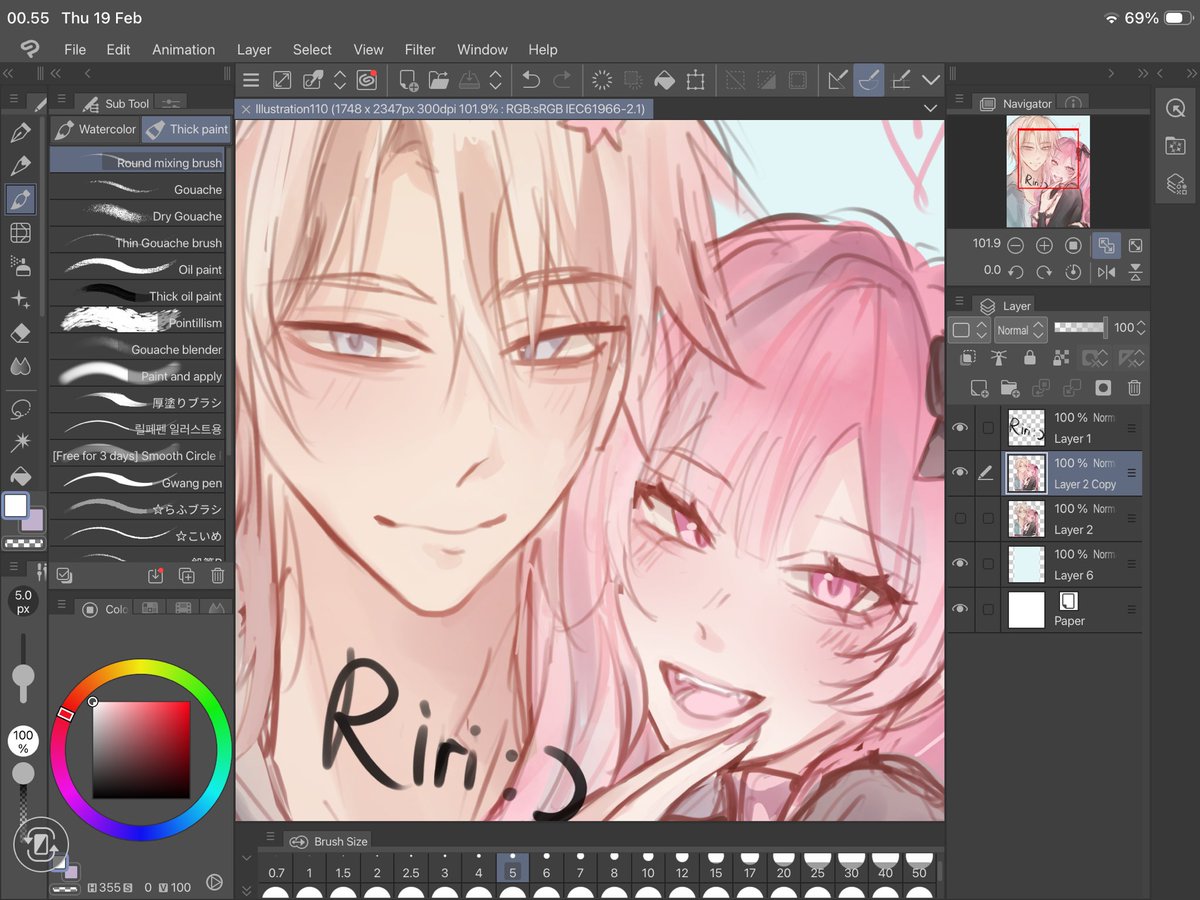Create a new raster layer
Screen dimensions: 1200x900
pos(979,387)
